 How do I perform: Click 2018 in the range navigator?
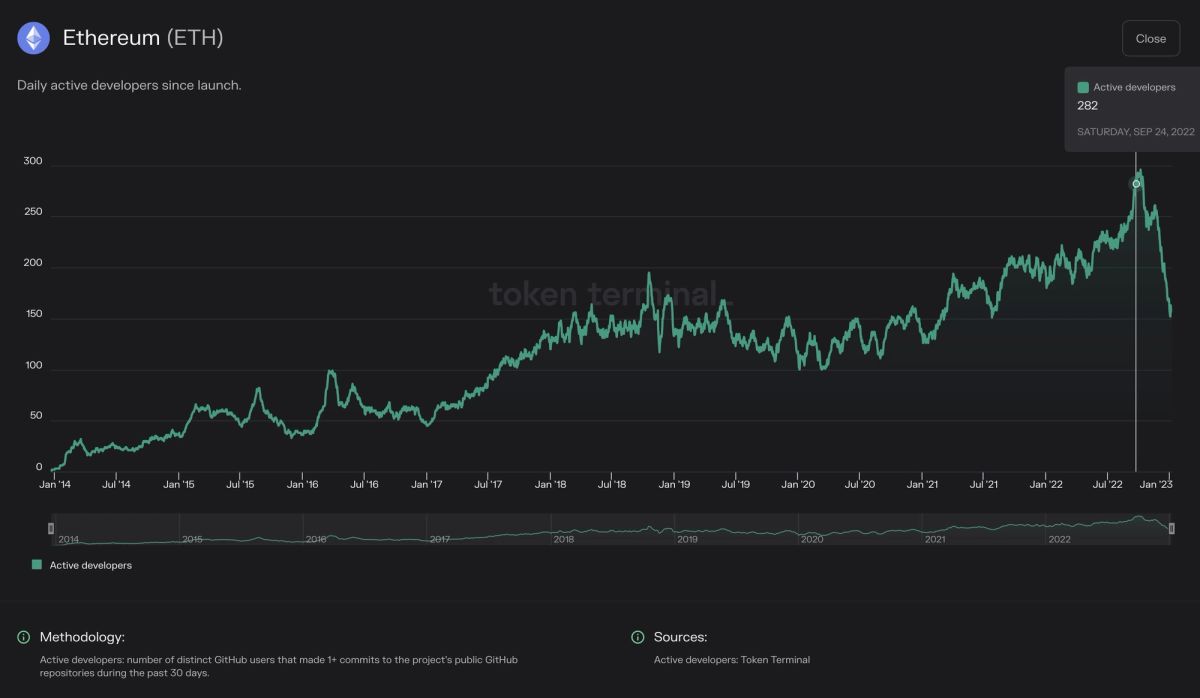pyautogui.click(x=564, y=540)
